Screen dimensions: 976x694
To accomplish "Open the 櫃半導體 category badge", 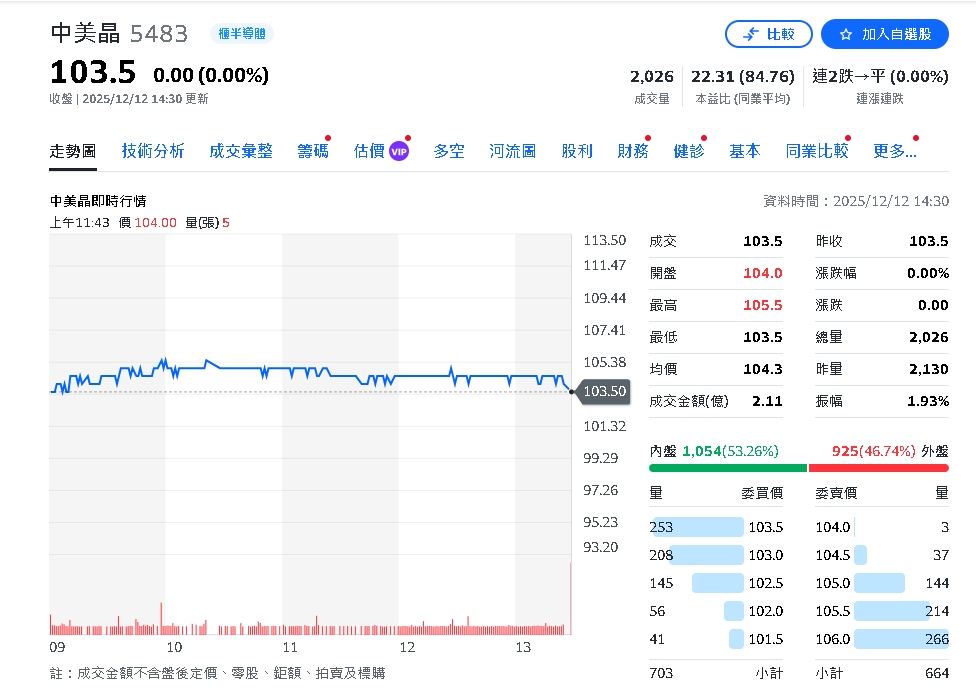I will click(x=242, y=33).
